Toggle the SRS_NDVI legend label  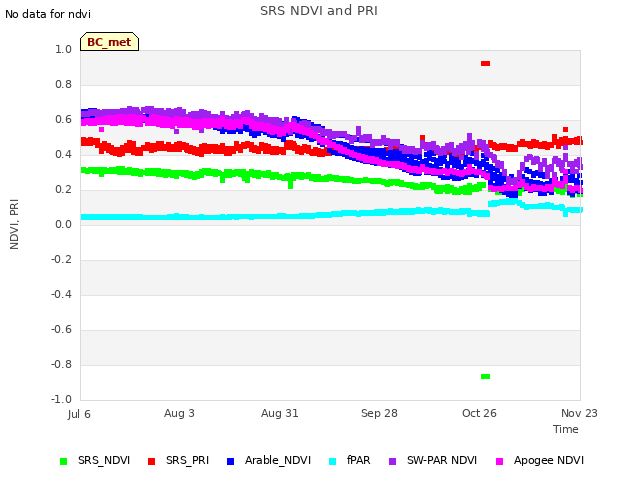coord(104,460)
